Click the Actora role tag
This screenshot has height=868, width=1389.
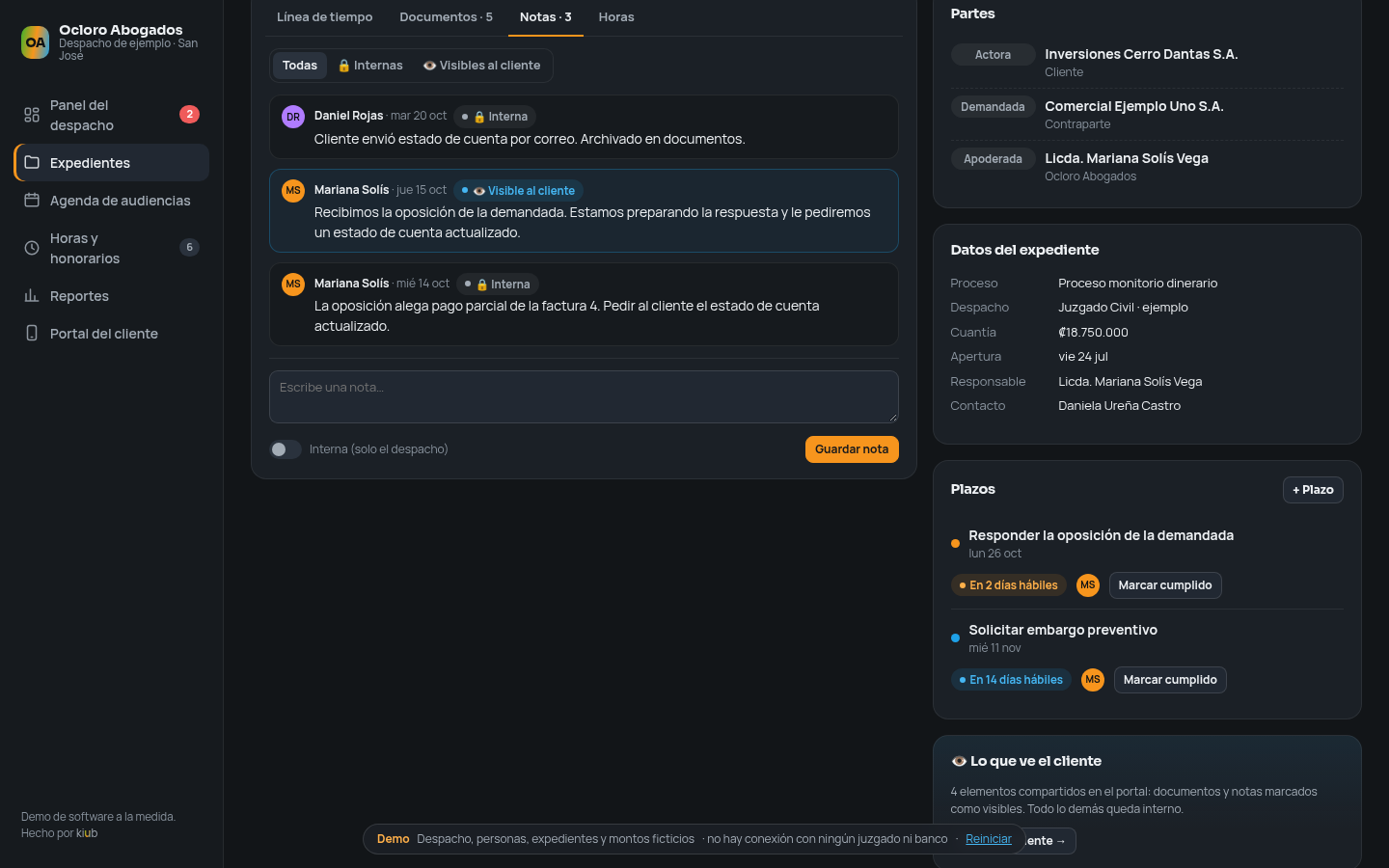coord(993,55)
